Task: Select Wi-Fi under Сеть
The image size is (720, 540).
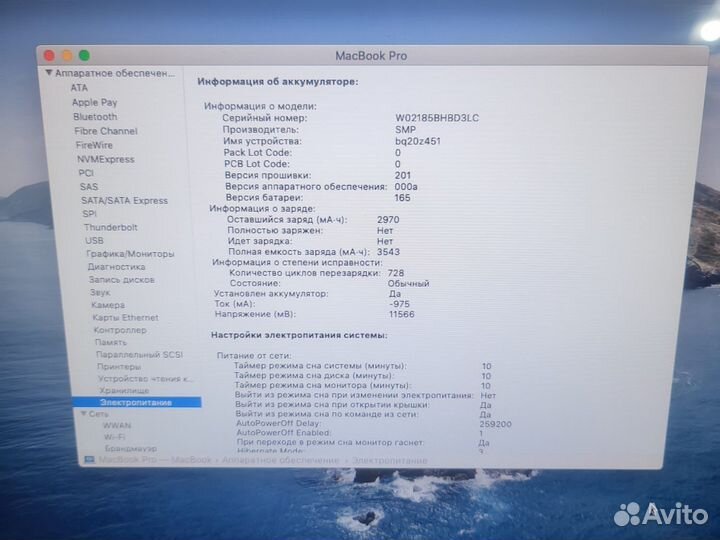Action: (x=114, y=437)
